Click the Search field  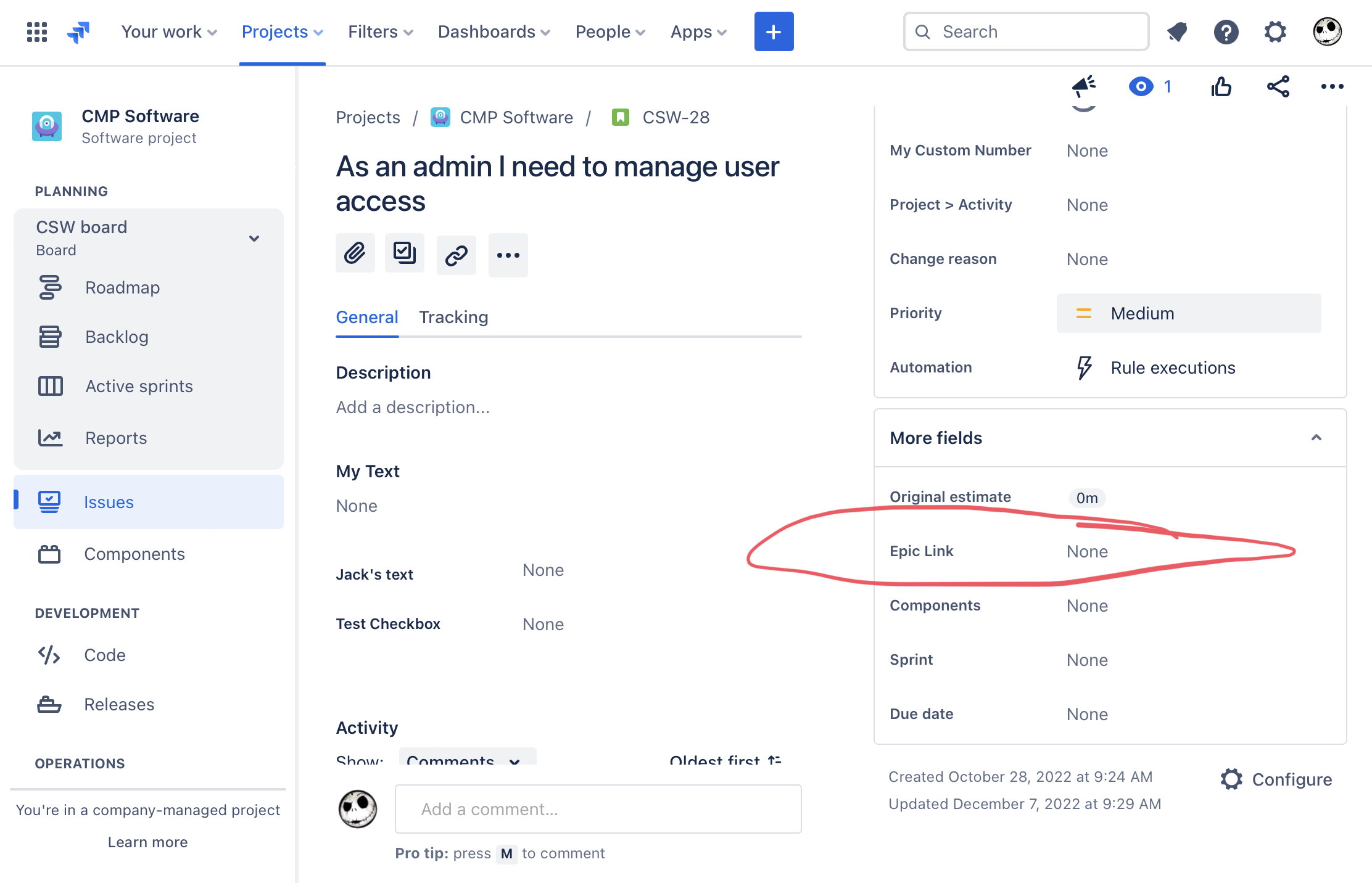1025,31
